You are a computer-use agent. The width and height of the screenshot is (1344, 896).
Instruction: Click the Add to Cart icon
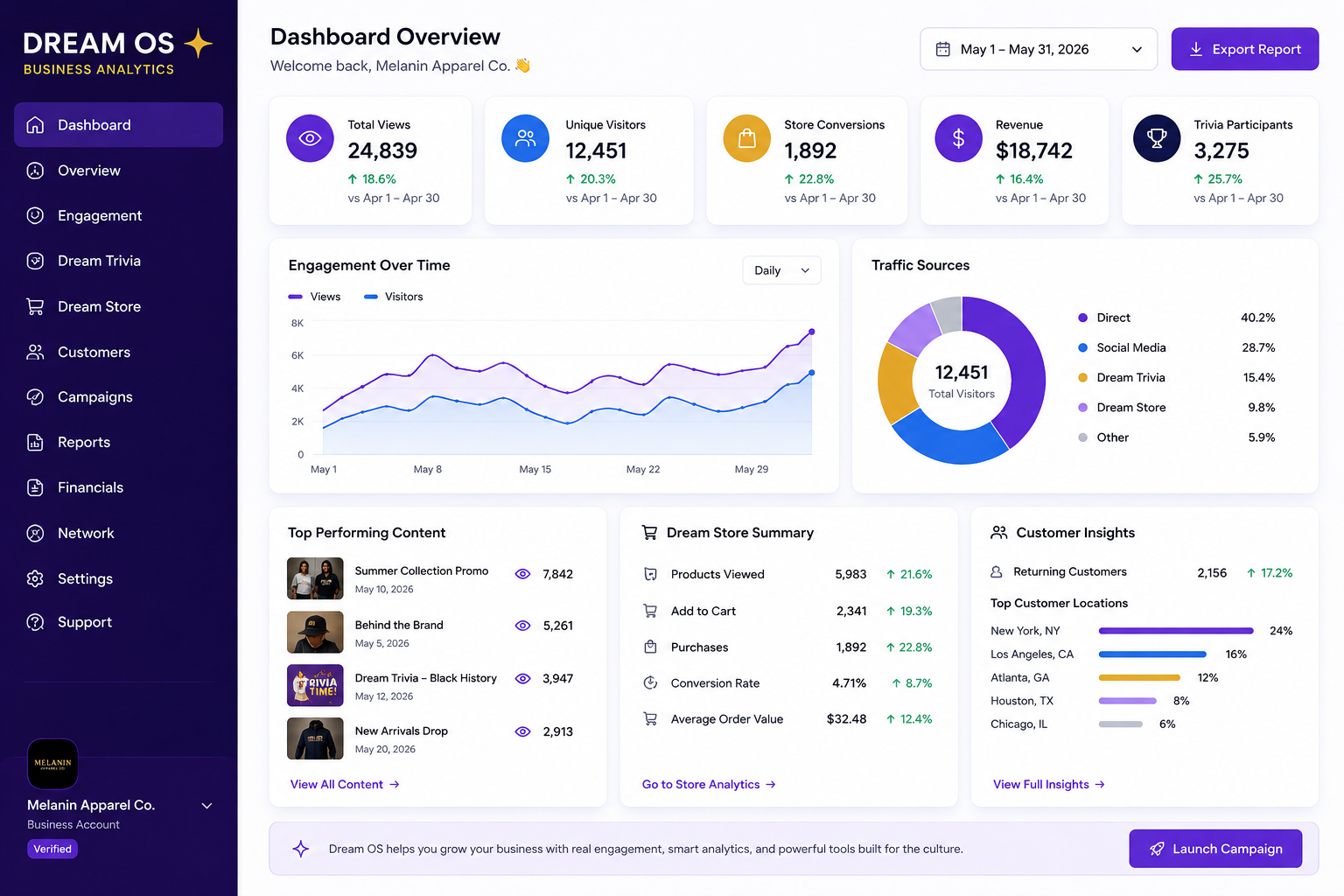coord(650,611)
